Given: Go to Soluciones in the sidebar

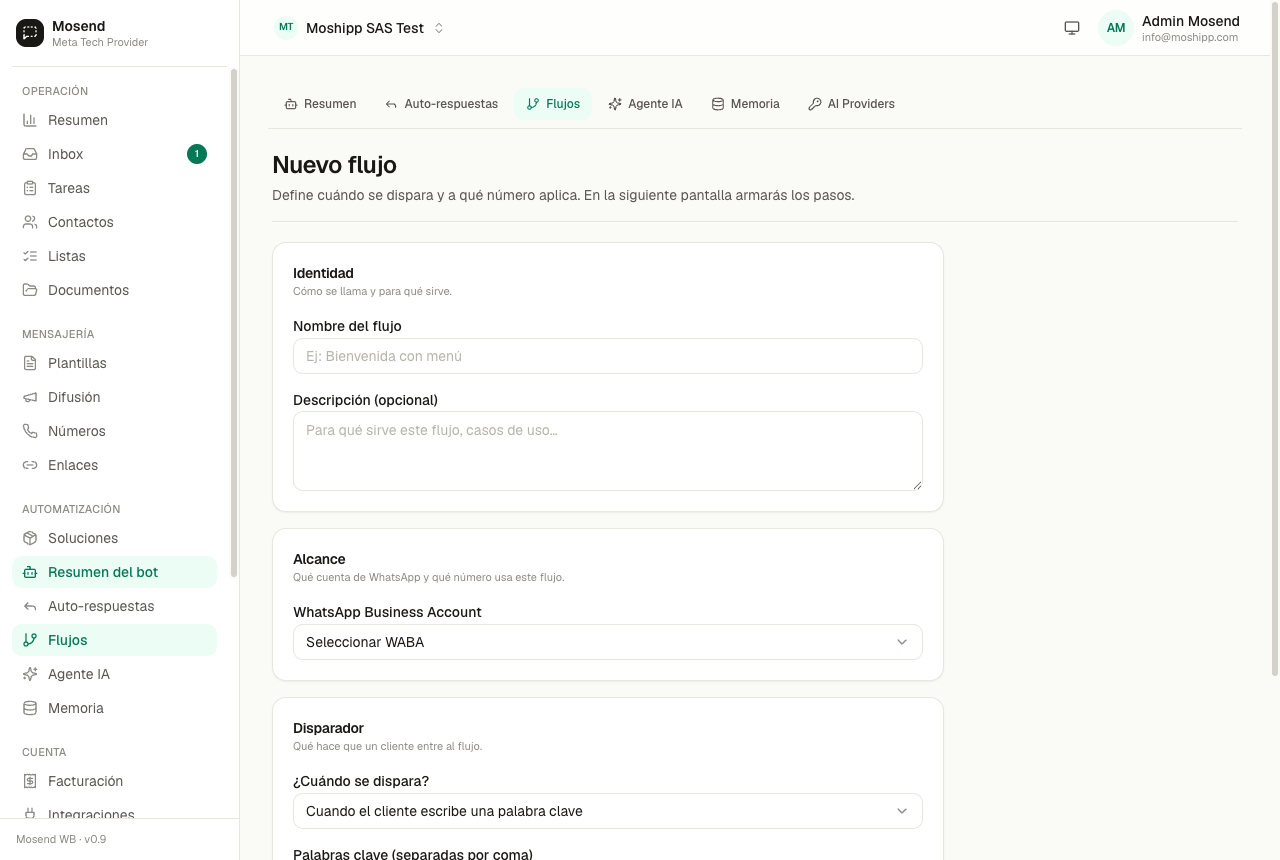Looking at the screenshot, I should 114,538.
